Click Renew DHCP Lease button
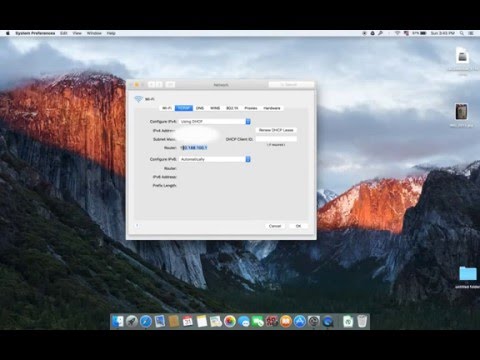This screenshot has width=480, height=360. pos(276,130)
